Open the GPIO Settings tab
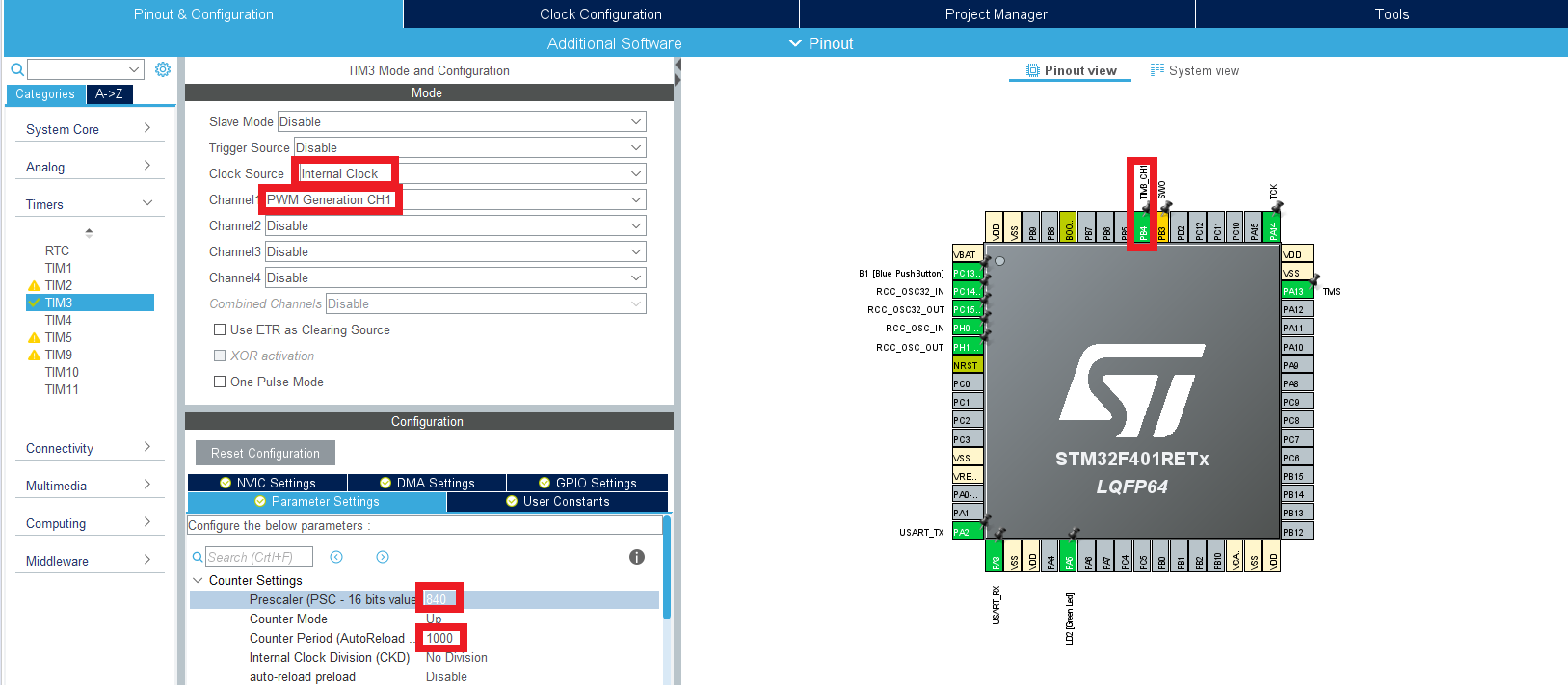 tap(587, 483)
